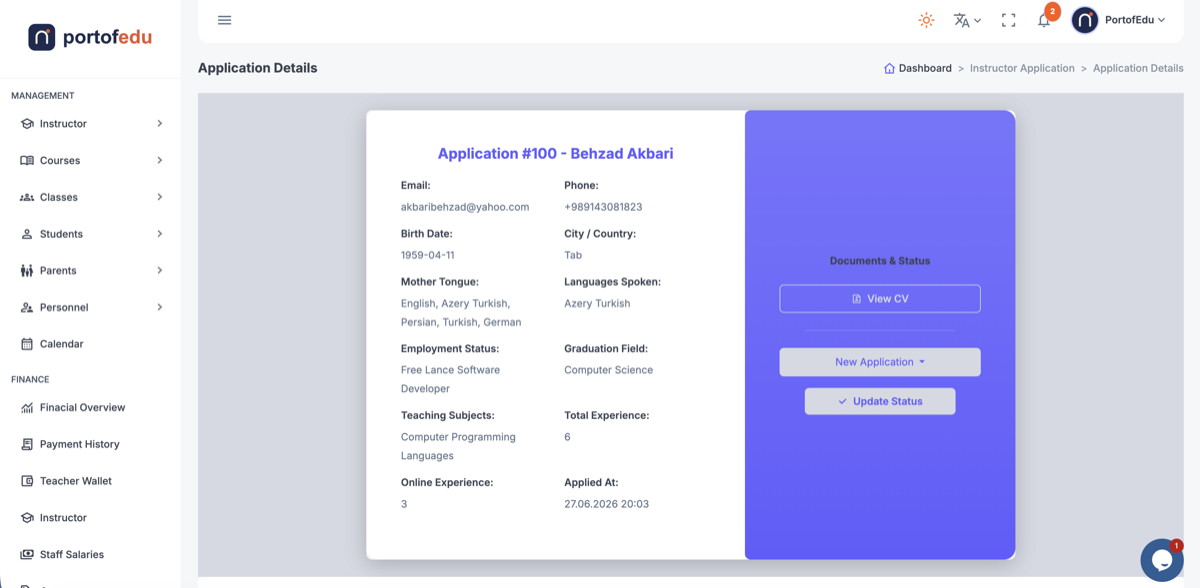Click the portofedu logo
1200x588 pixels.
(90, 38)
